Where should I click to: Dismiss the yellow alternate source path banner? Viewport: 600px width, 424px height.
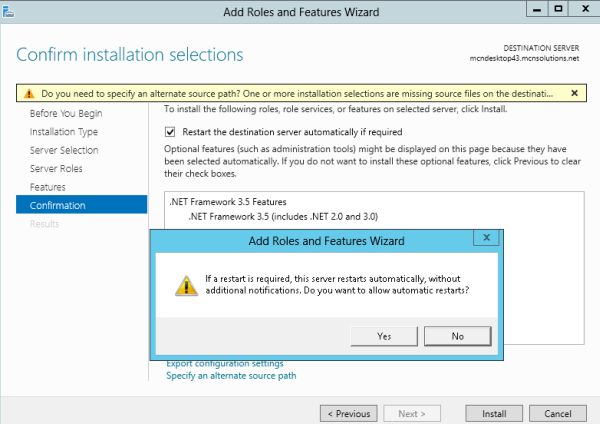tap(574, 93)
